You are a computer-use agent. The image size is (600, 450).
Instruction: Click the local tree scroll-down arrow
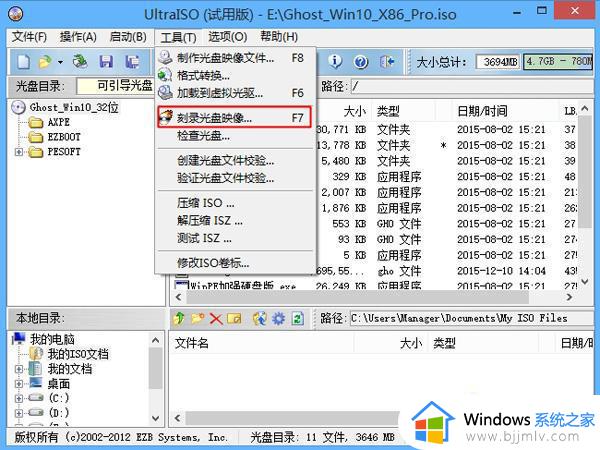156,418
